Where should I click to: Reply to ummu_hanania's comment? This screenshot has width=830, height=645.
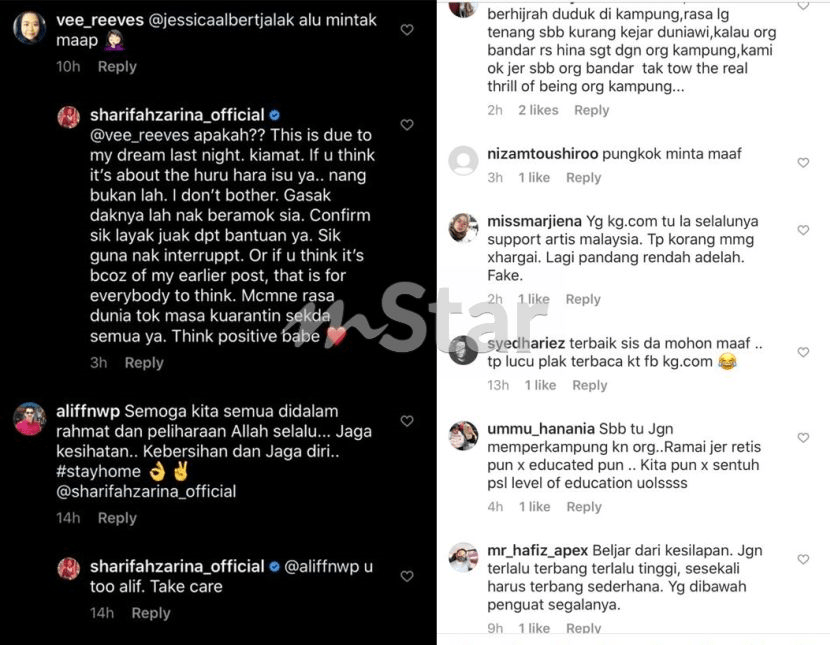tap(584, 507)
